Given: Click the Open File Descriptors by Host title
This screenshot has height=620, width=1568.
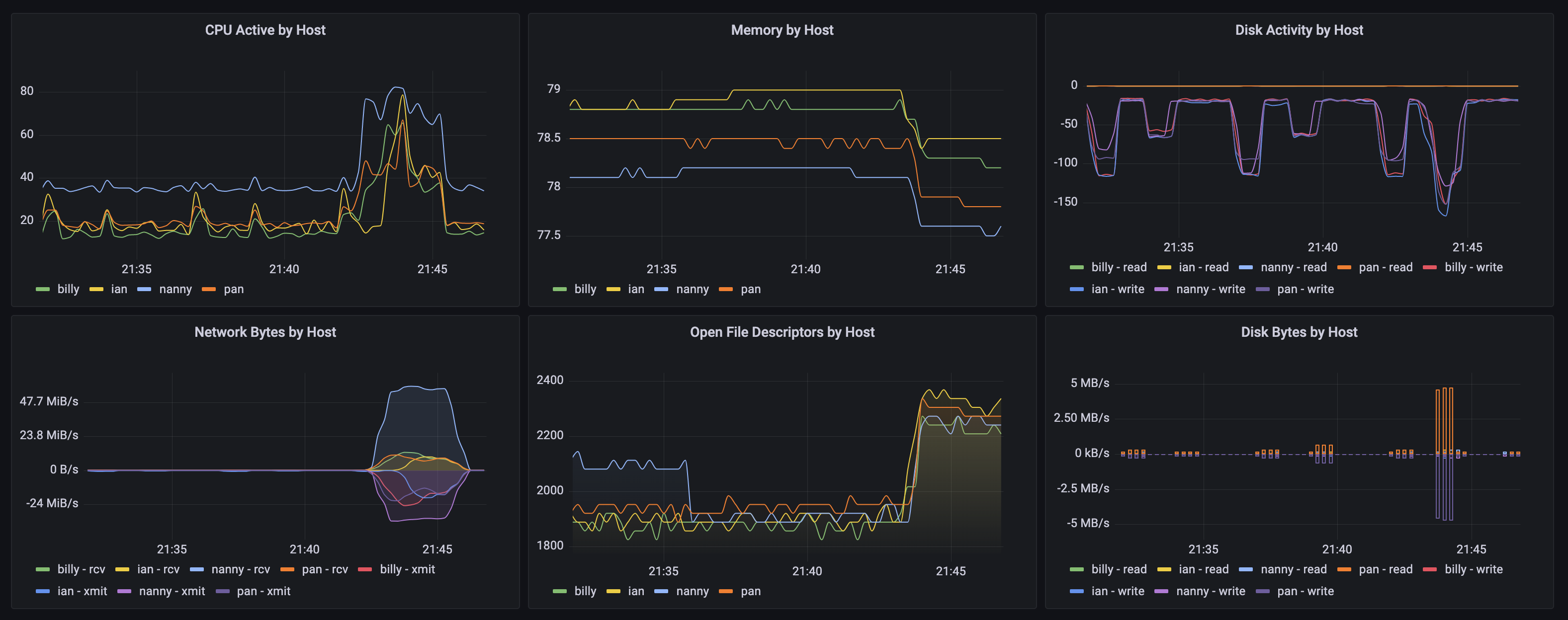Looking at the screenshot, I should click(x=782, y=332).
